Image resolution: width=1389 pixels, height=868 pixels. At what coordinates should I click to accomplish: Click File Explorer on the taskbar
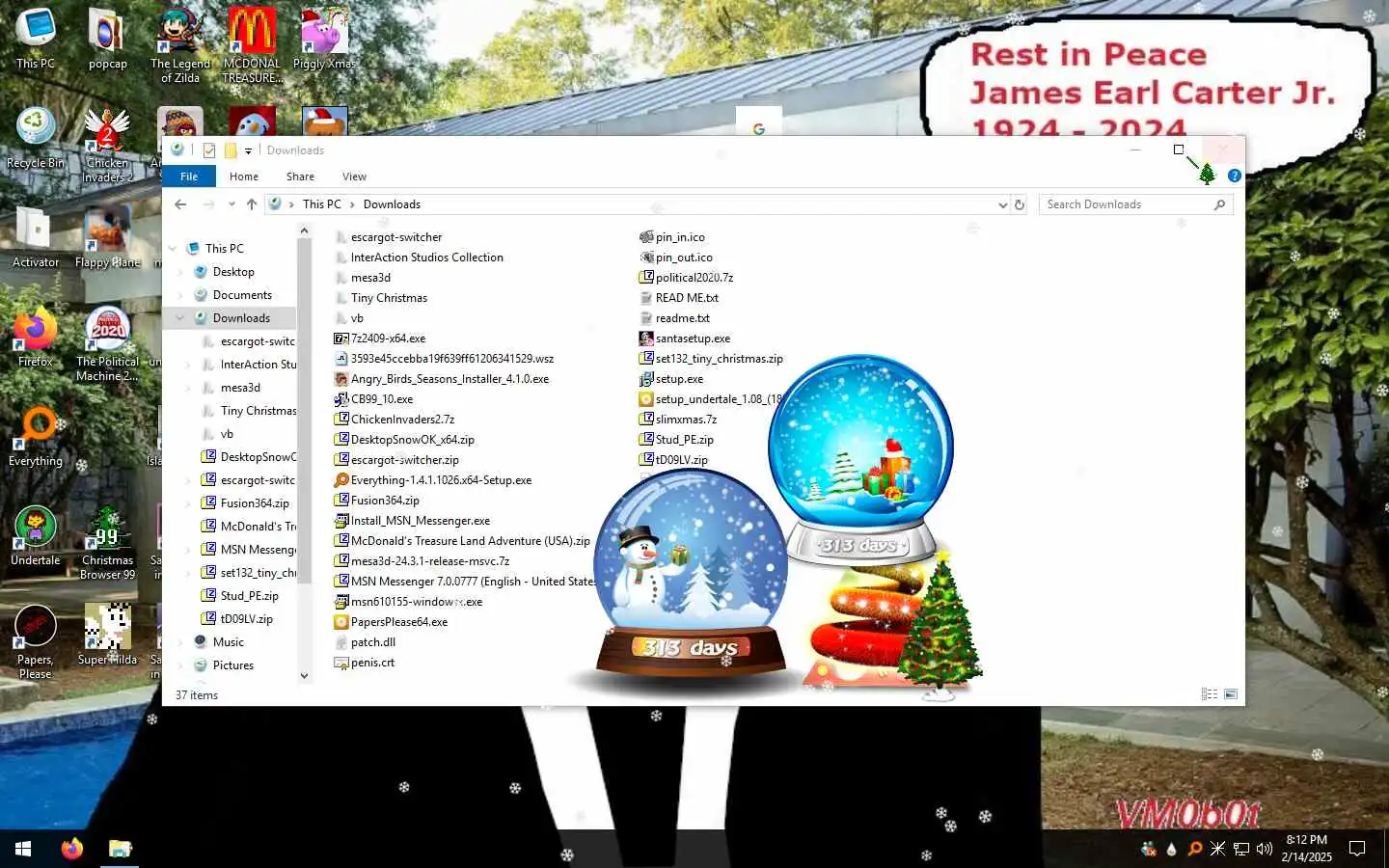tap(120, 849)
